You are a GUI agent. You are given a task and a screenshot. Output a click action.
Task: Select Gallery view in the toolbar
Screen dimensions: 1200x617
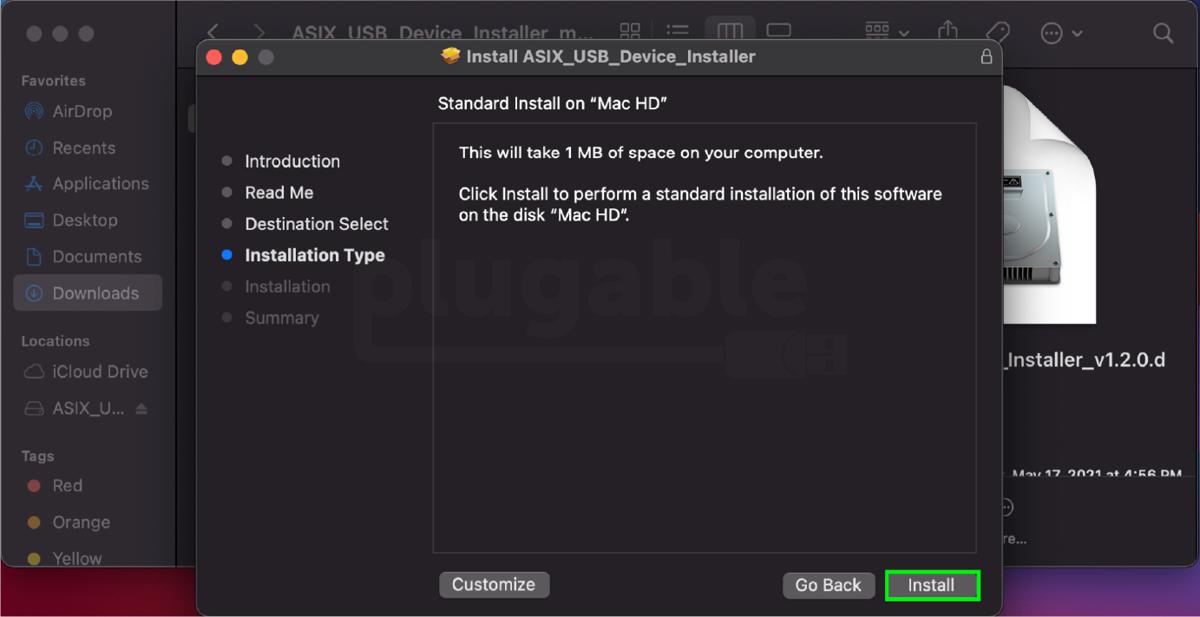point(779,31)
